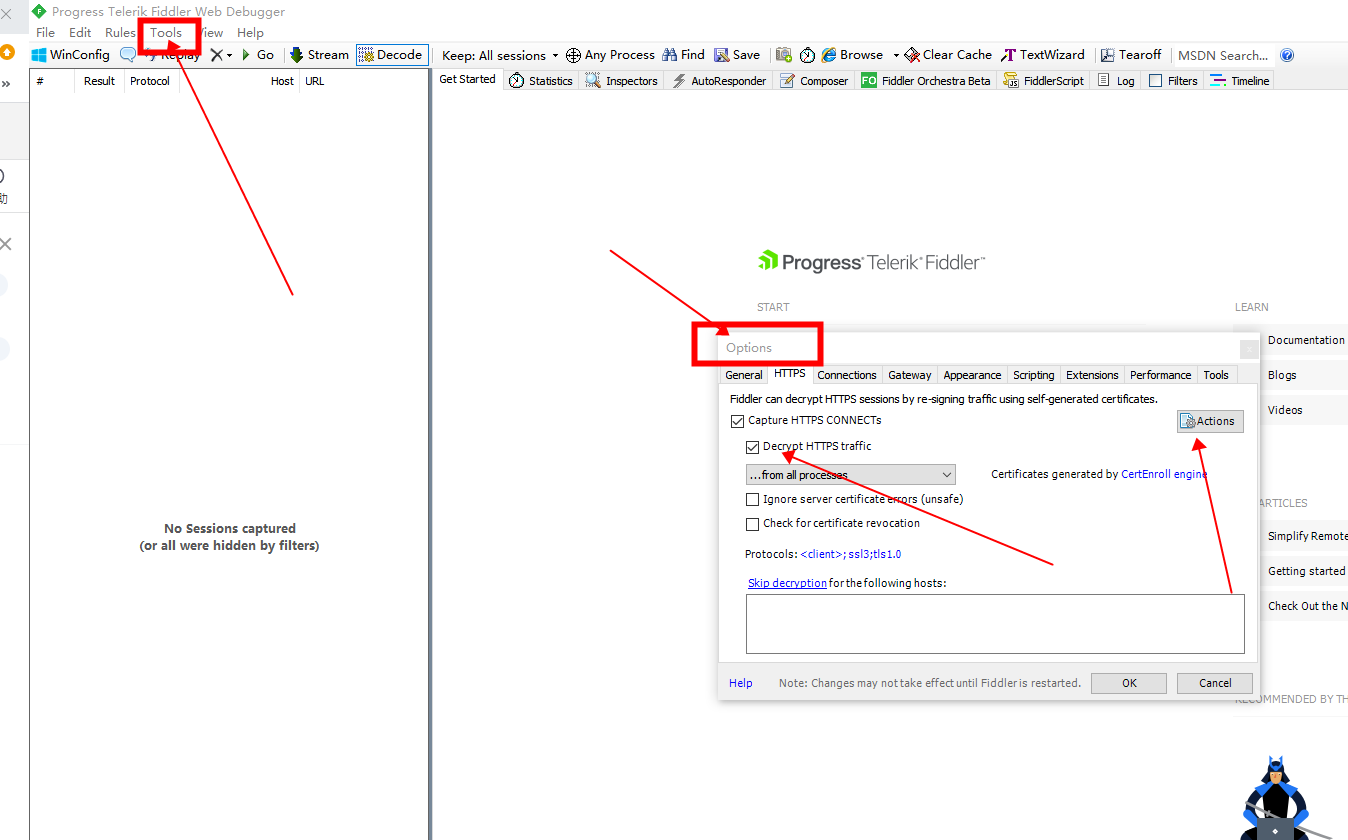The width and height of the screenshot is (1348, 840).
Task: Click the camera screenshot icon
Action: pyautogui.click(x=784, y=55)
